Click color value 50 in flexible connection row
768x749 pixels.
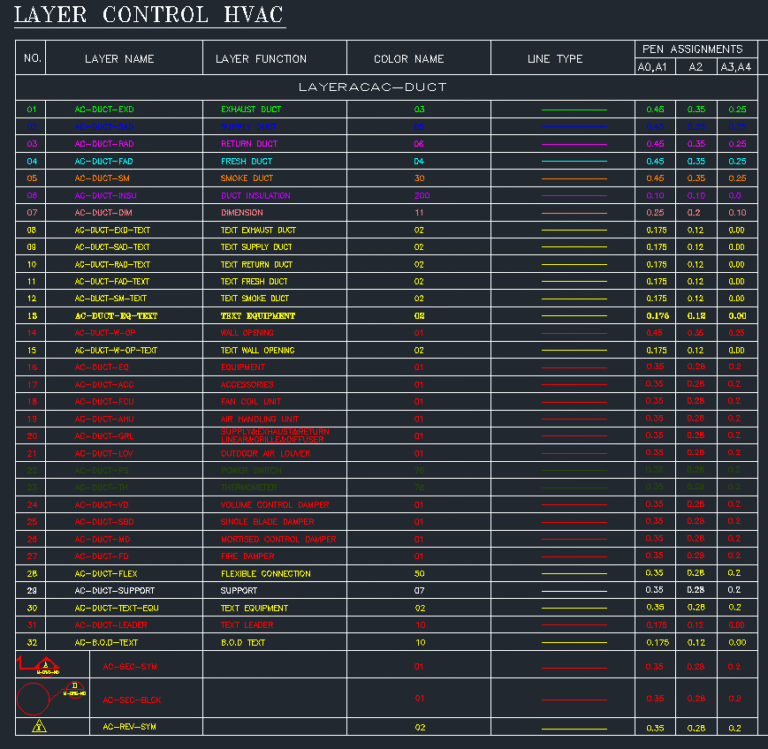point(419,574)
